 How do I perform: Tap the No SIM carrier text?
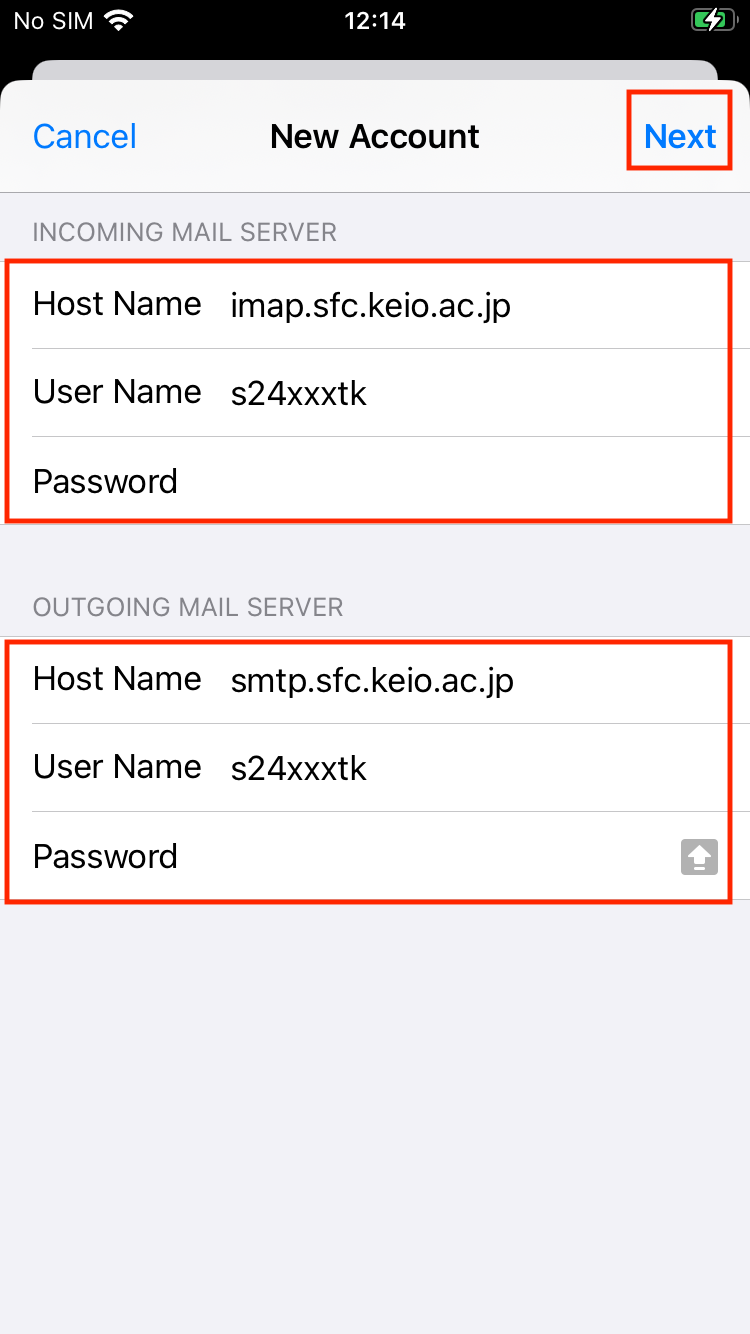(51, 20)
